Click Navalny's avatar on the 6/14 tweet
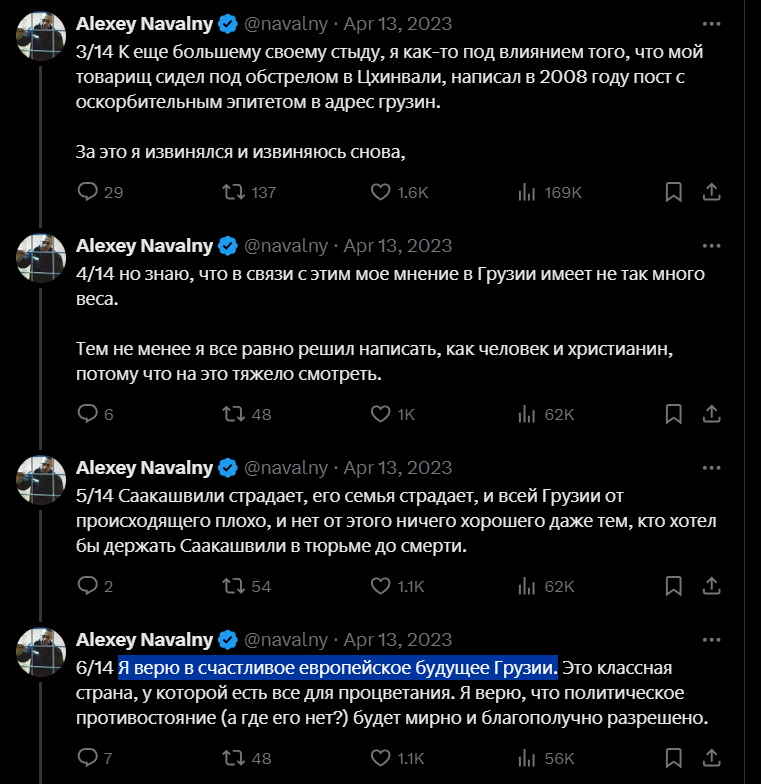761x784 pixels. tap(41, 652)
